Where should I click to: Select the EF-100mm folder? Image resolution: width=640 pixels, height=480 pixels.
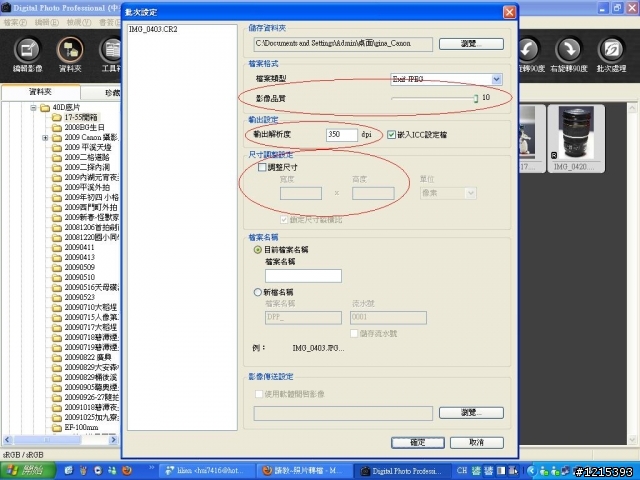click(75, 427)
